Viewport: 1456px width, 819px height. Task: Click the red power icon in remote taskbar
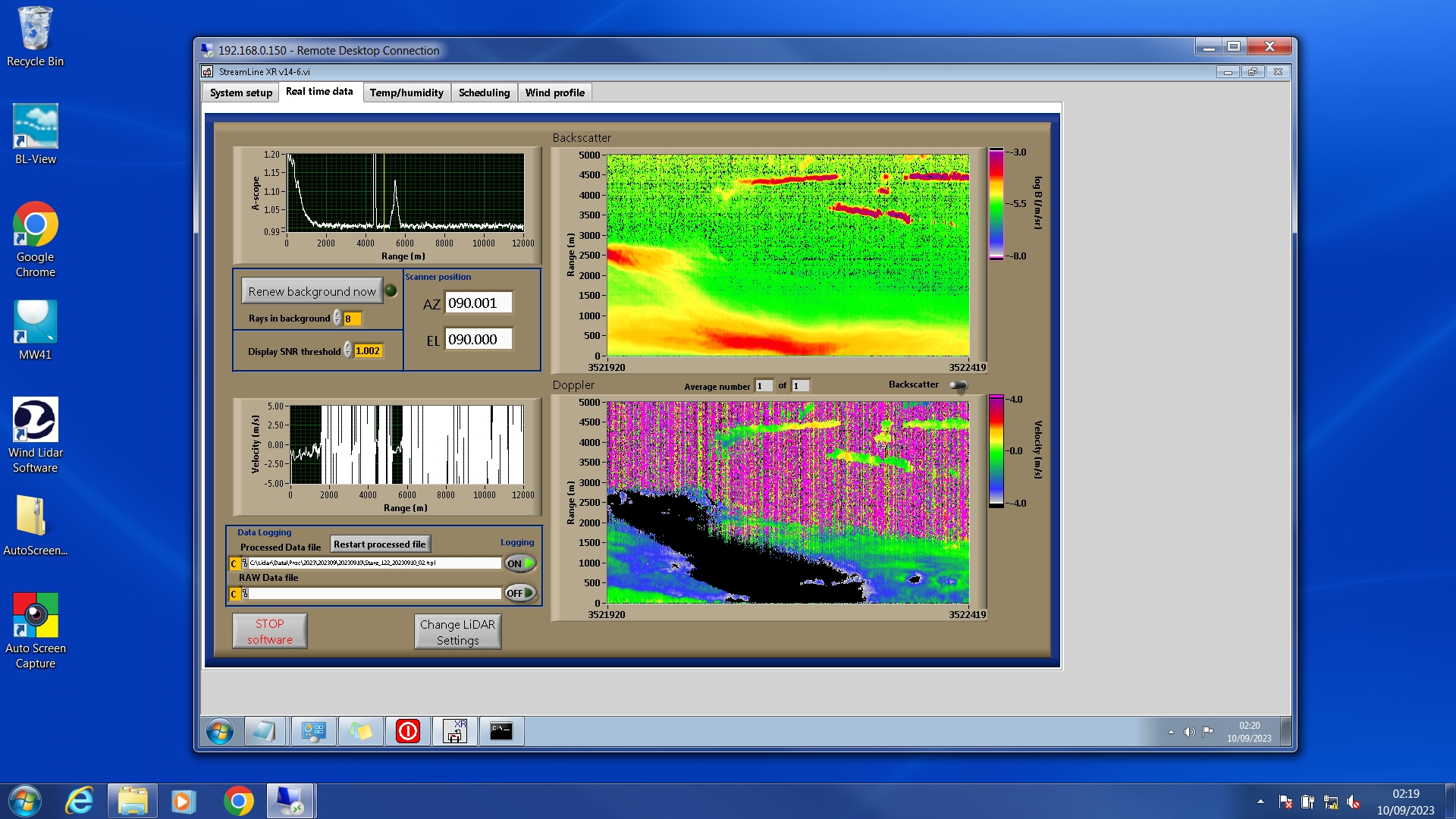tap(408, 731)
